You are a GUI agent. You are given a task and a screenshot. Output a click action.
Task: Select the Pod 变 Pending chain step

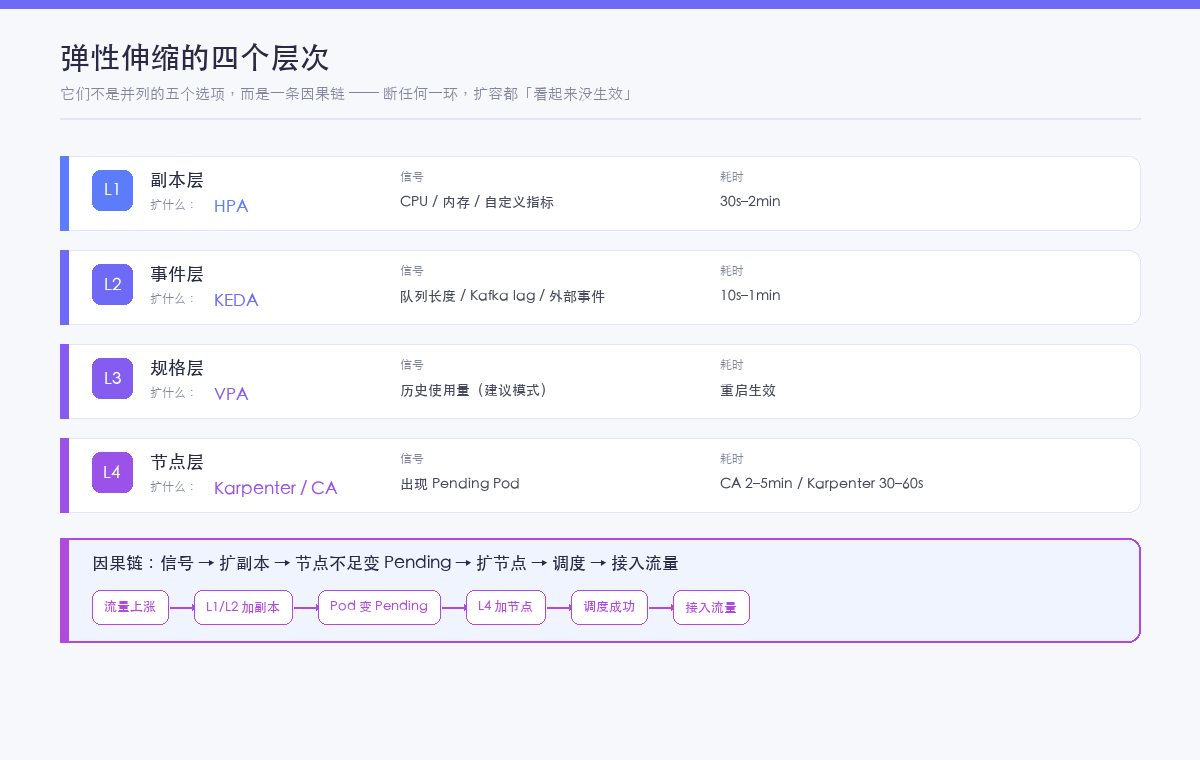coord(379,607)
